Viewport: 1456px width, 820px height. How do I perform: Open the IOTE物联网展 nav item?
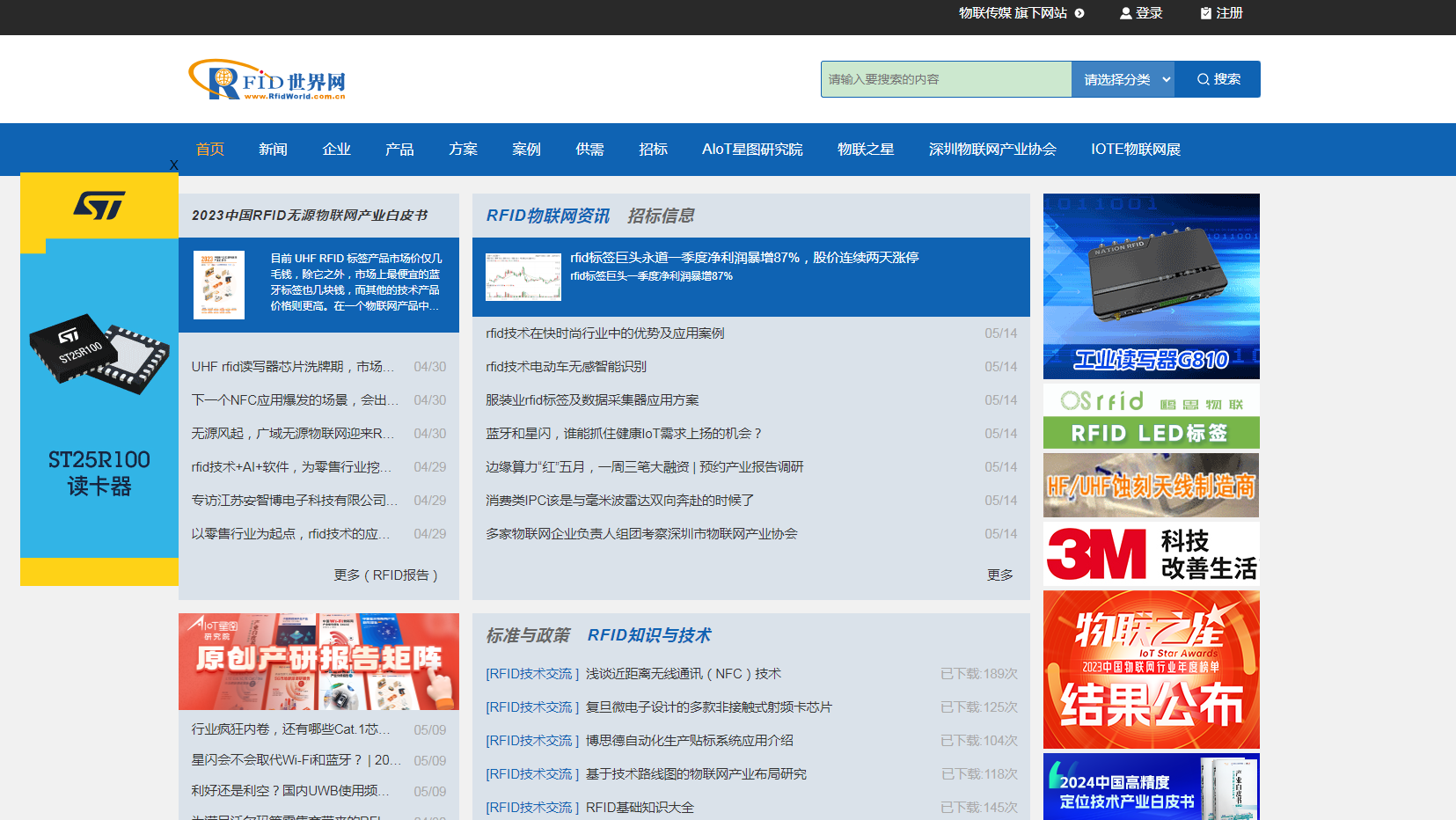coord(1136,150)
